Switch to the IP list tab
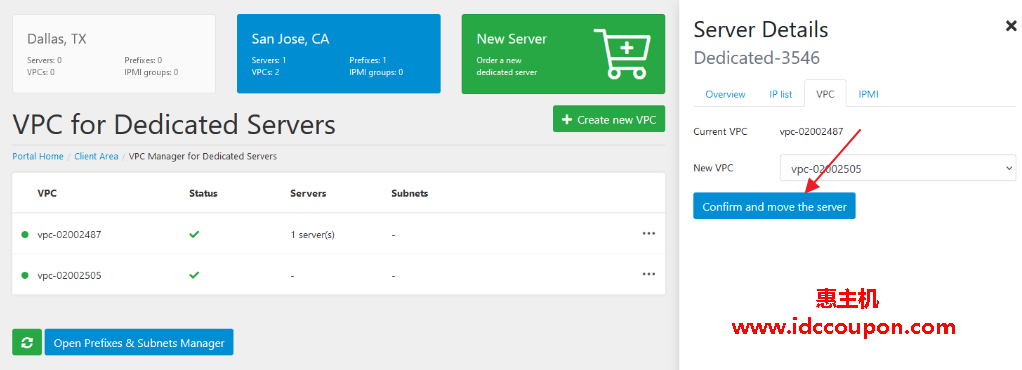This screenshot has width=1022, height=370. pos(780,94)
